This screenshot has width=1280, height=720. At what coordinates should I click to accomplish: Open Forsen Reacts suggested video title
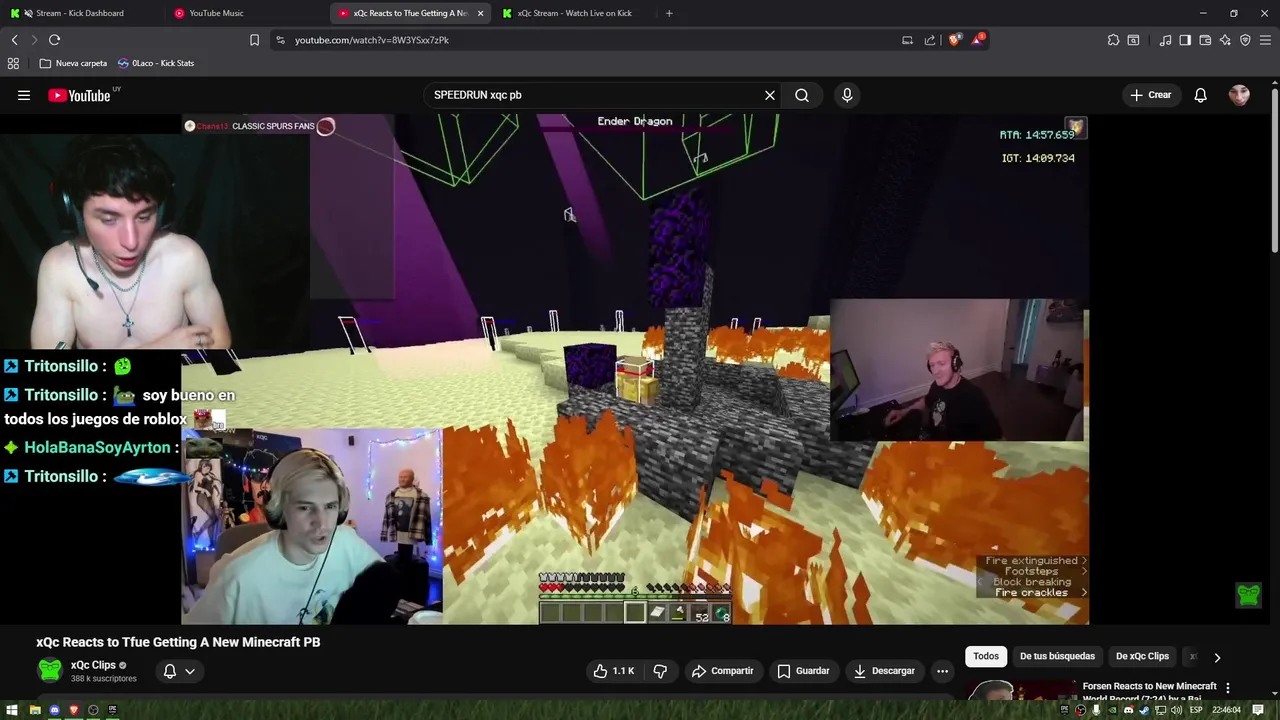click(x=1150, y=691)
